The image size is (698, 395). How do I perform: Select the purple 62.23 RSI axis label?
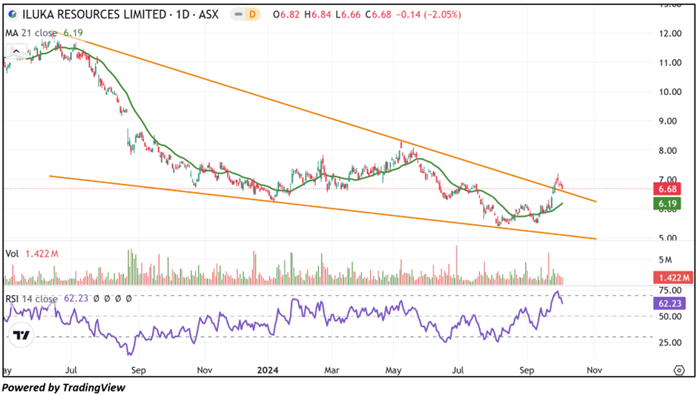tap(670, 304)
